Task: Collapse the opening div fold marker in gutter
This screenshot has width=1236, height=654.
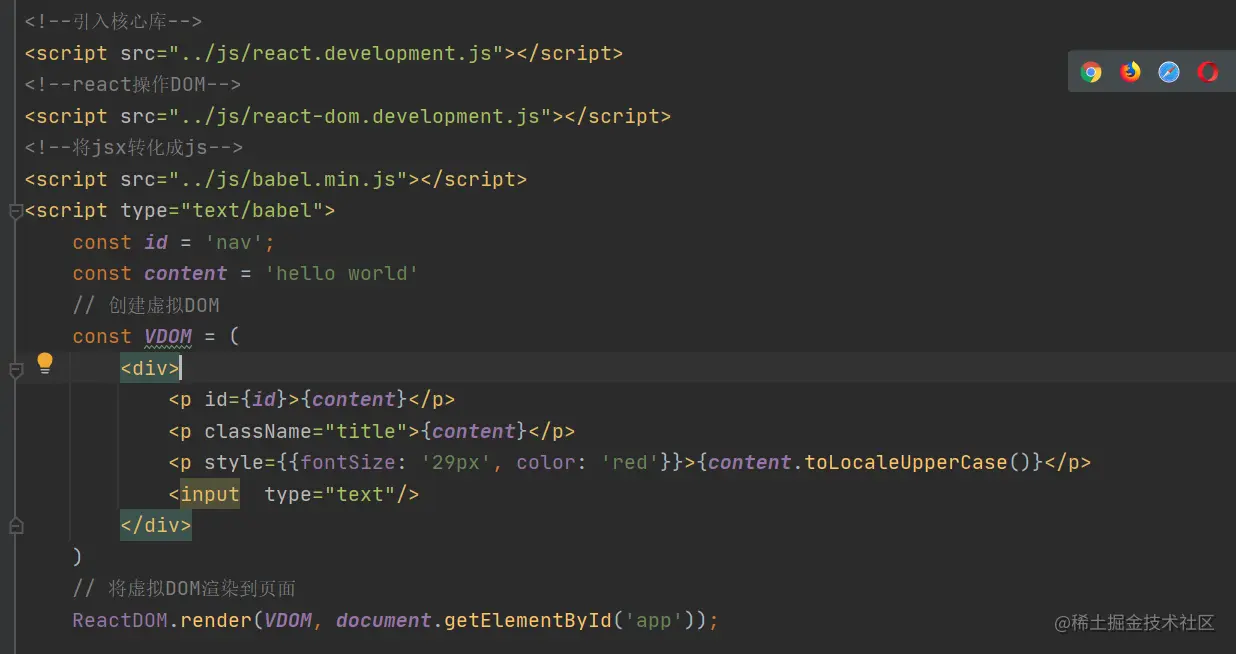Action: [15, 370]
